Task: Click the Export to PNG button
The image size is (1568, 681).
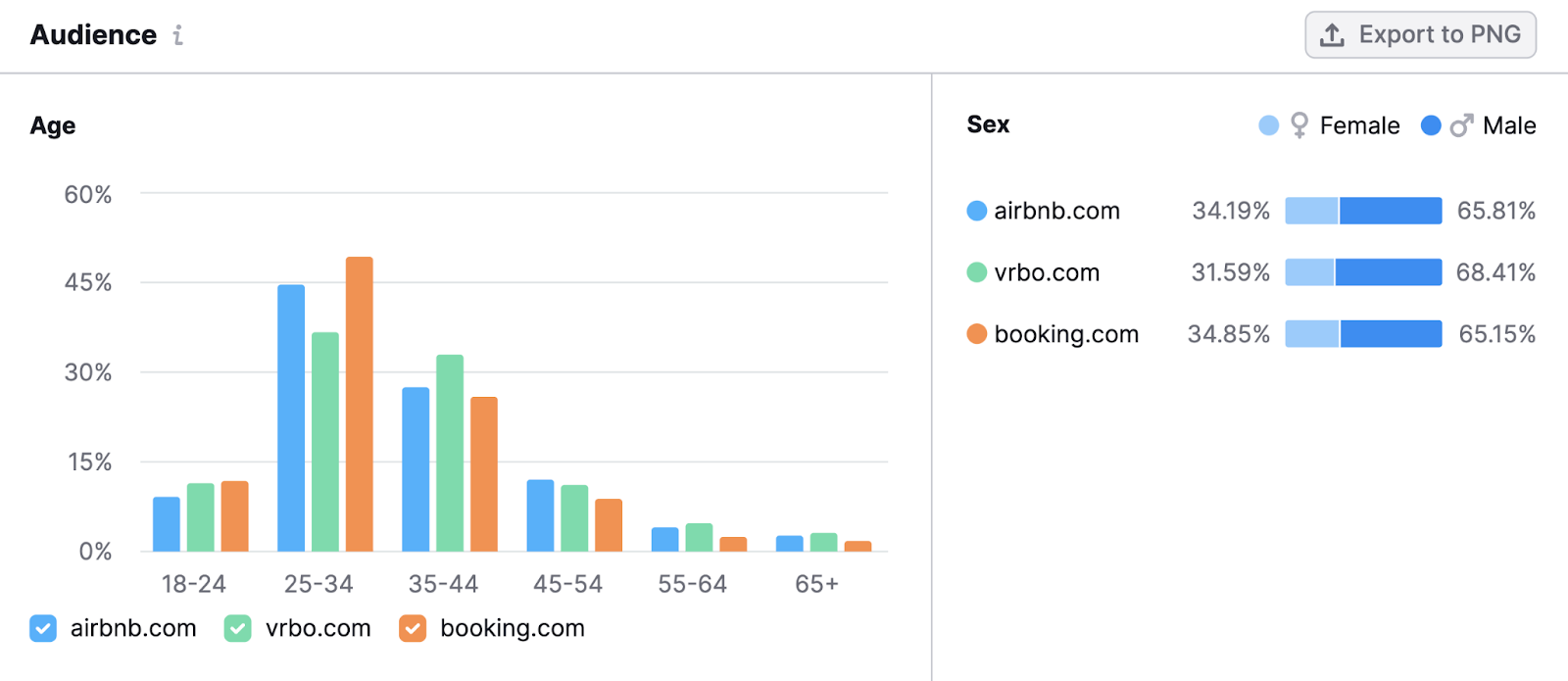Action: (1420, 34)
